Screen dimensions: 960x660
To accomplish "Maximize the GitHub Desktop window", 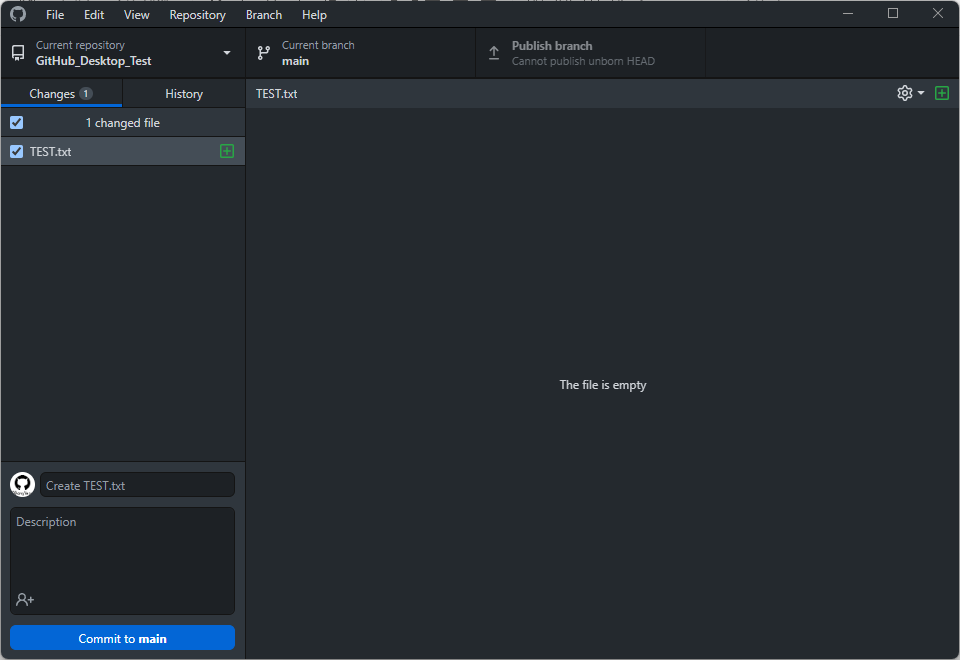I will click(x=893, y=13).
